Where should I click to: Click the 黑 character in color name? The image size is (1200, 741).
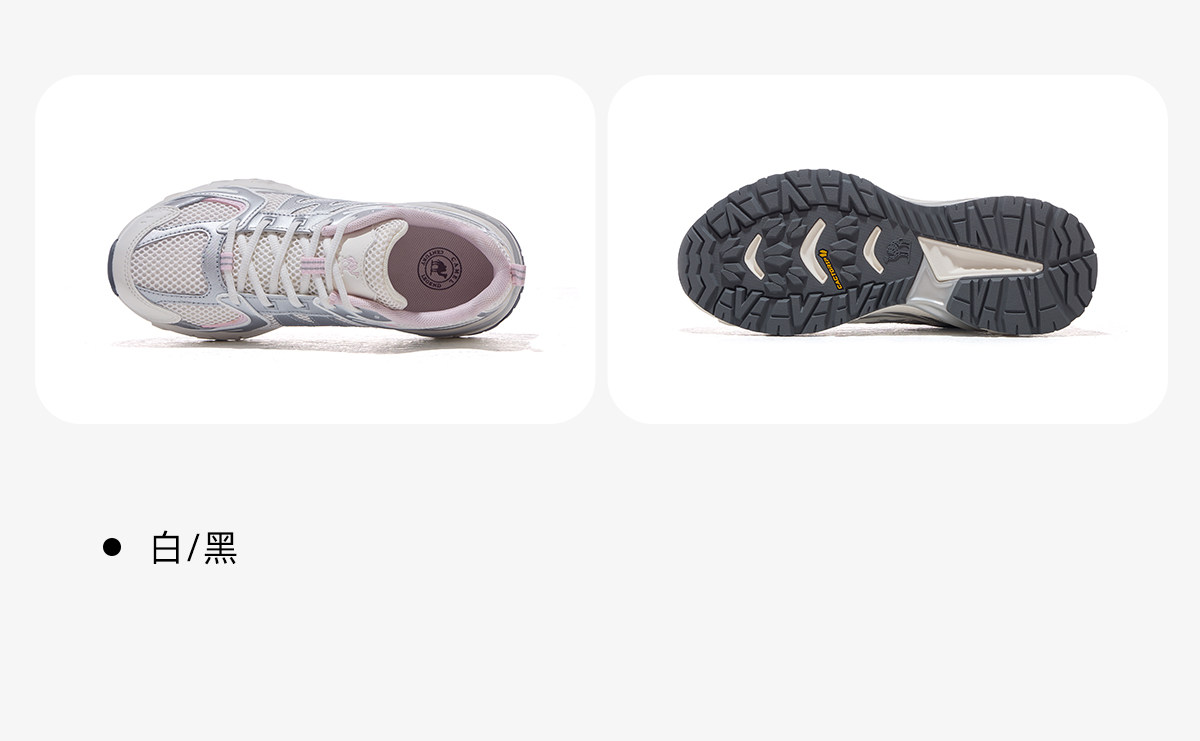click(221, 548)
